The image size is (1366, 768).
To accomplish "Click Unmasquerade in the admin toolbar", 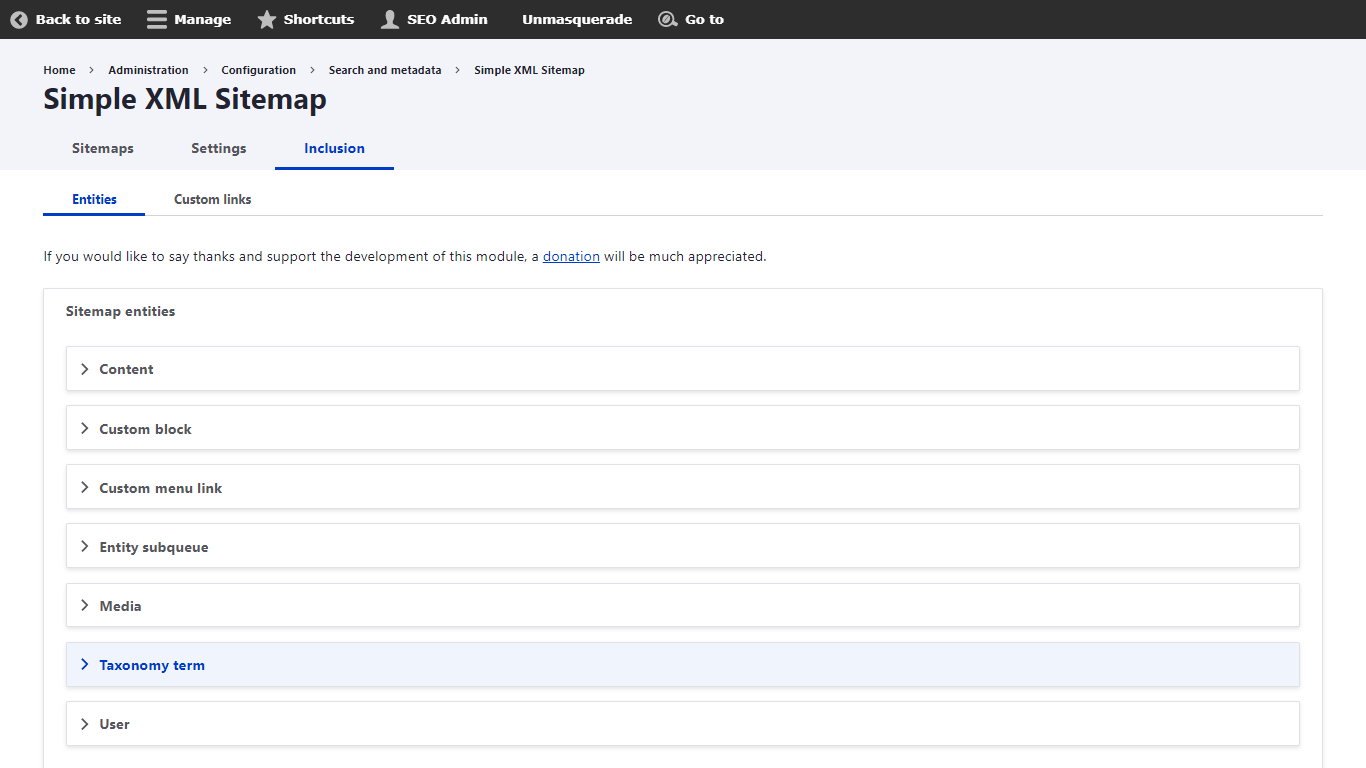I will pos(576,20).
